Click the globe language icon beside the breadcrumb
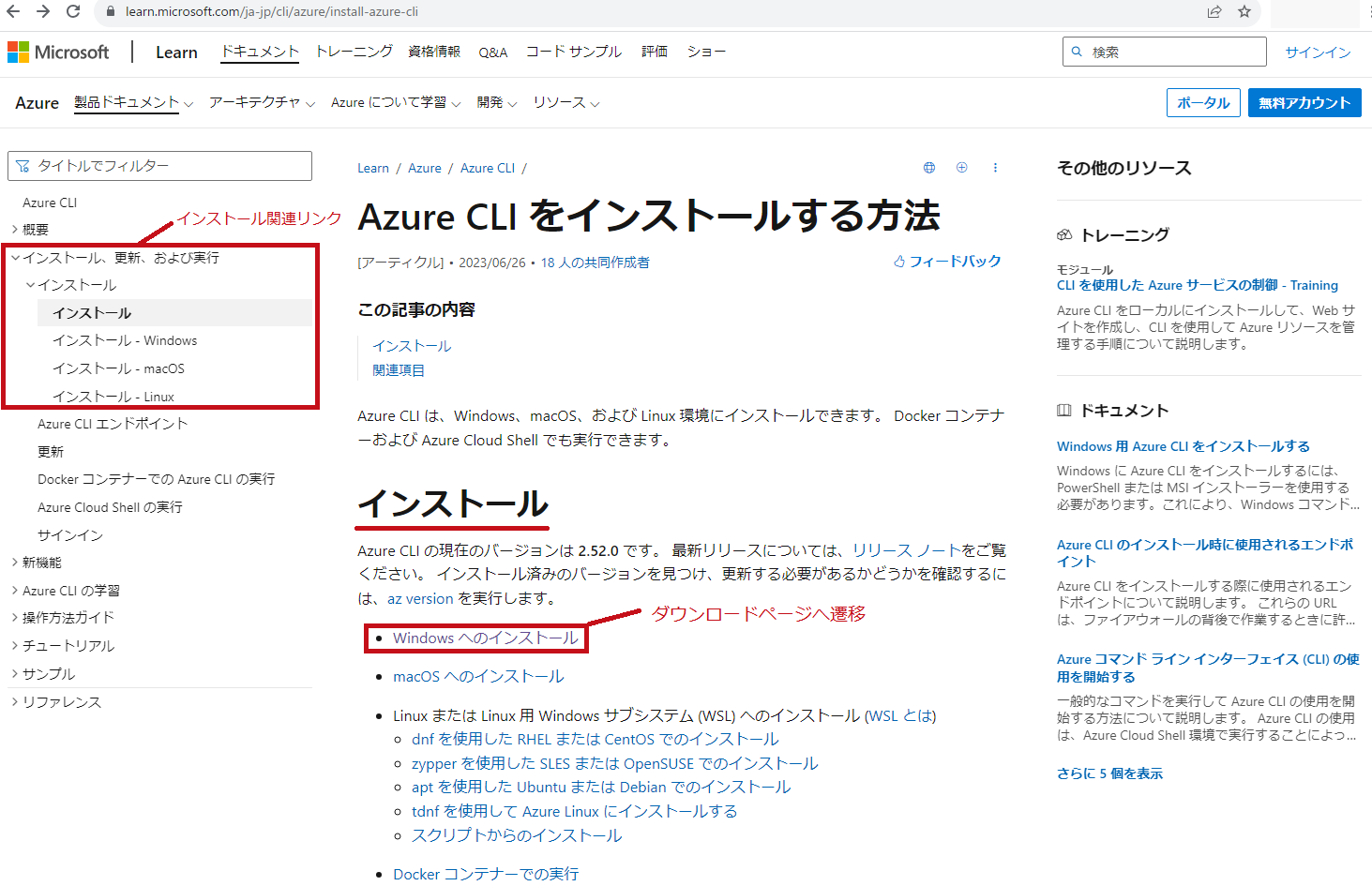1372x886 pixels. click(x=929, y=168)
